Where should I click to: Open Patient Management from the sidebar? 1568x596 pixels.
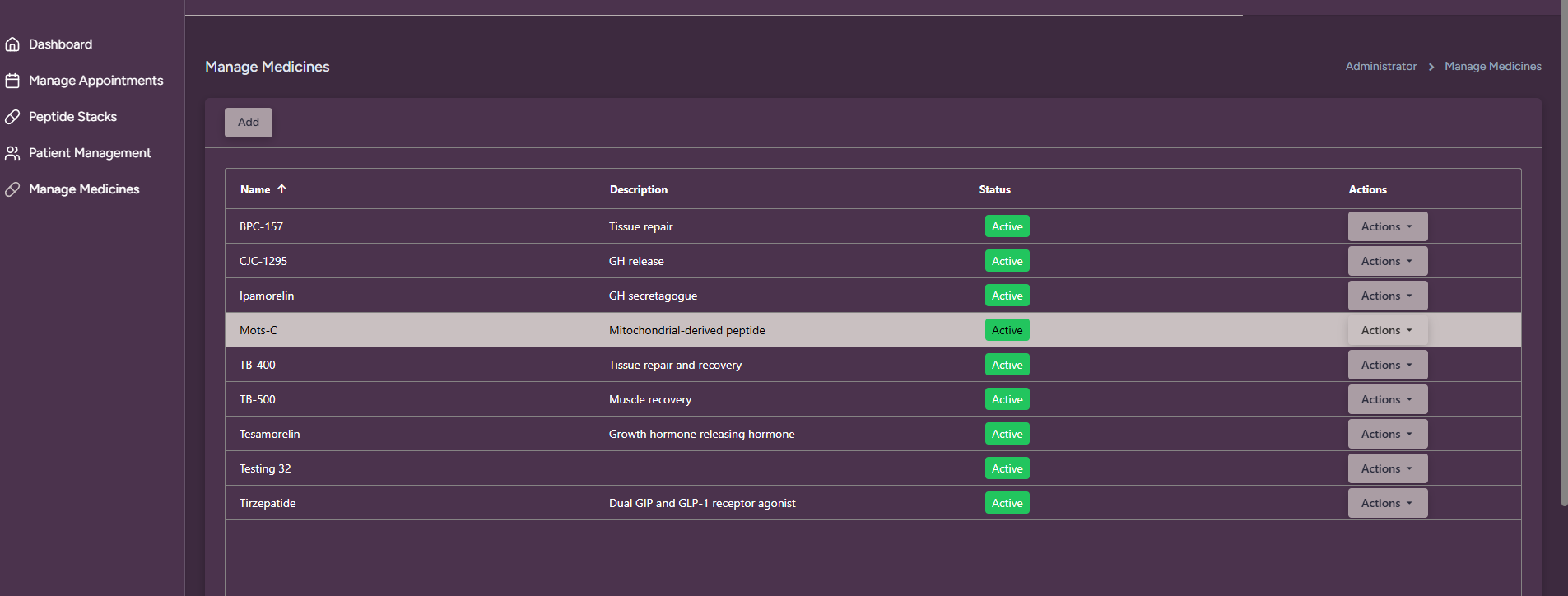click(x=90, y=153)
